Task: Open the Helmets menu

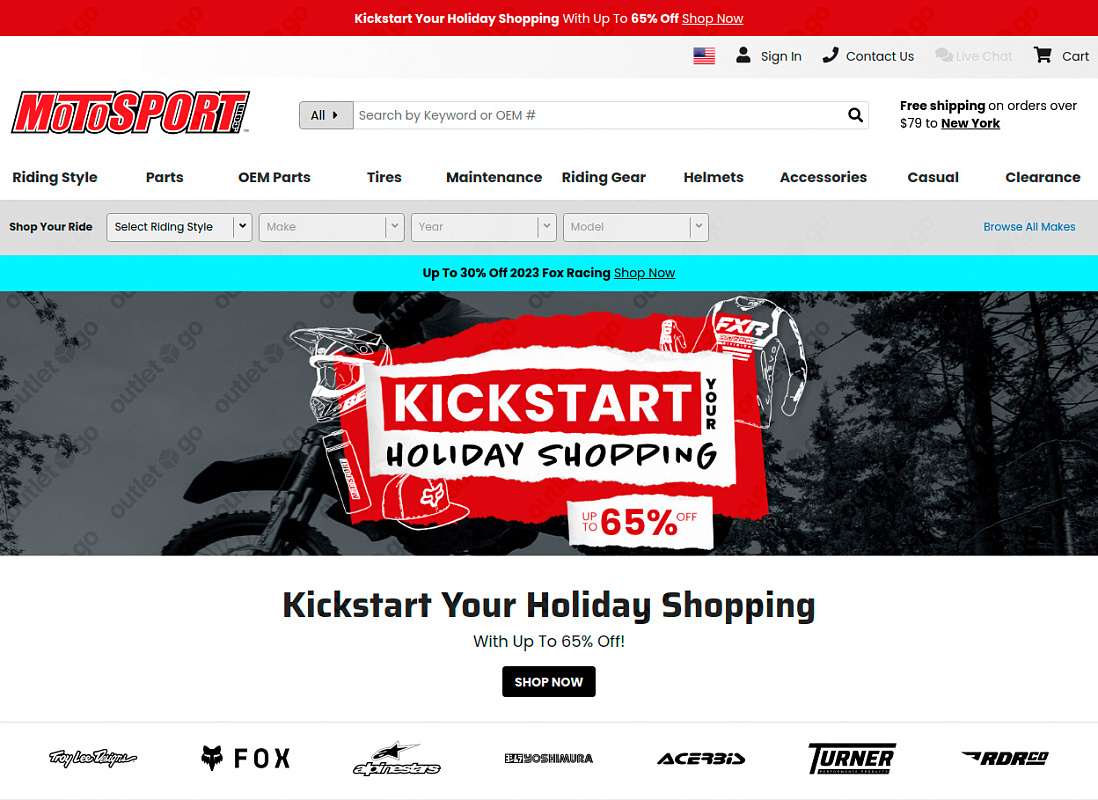Action: click(713, 177)
